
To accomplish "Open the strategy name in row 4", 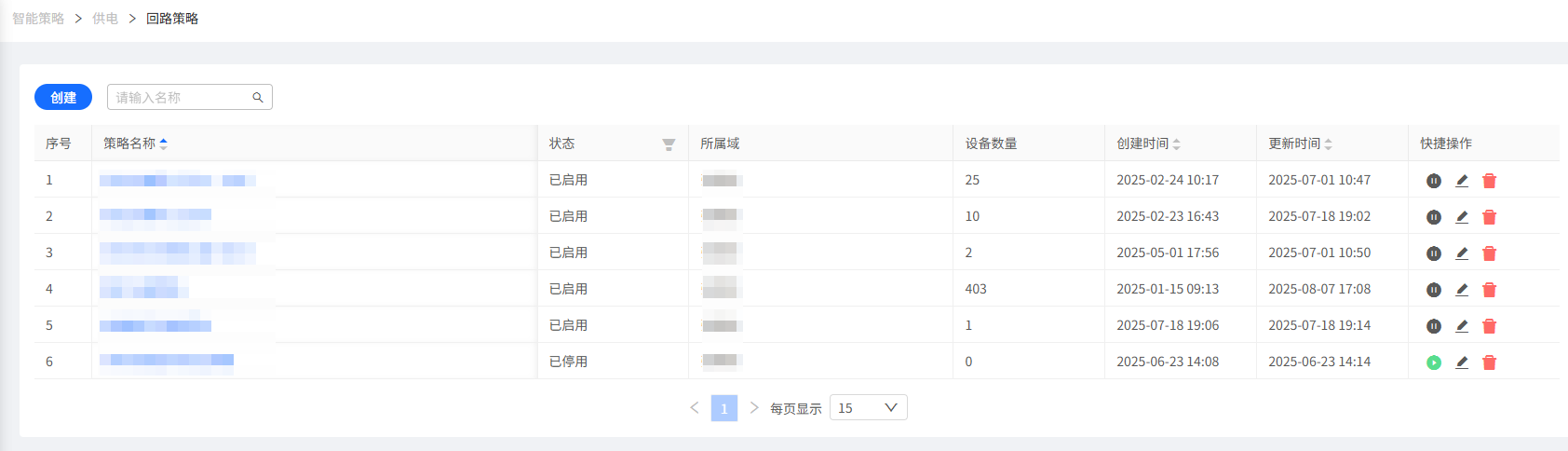I will (144, 287).
